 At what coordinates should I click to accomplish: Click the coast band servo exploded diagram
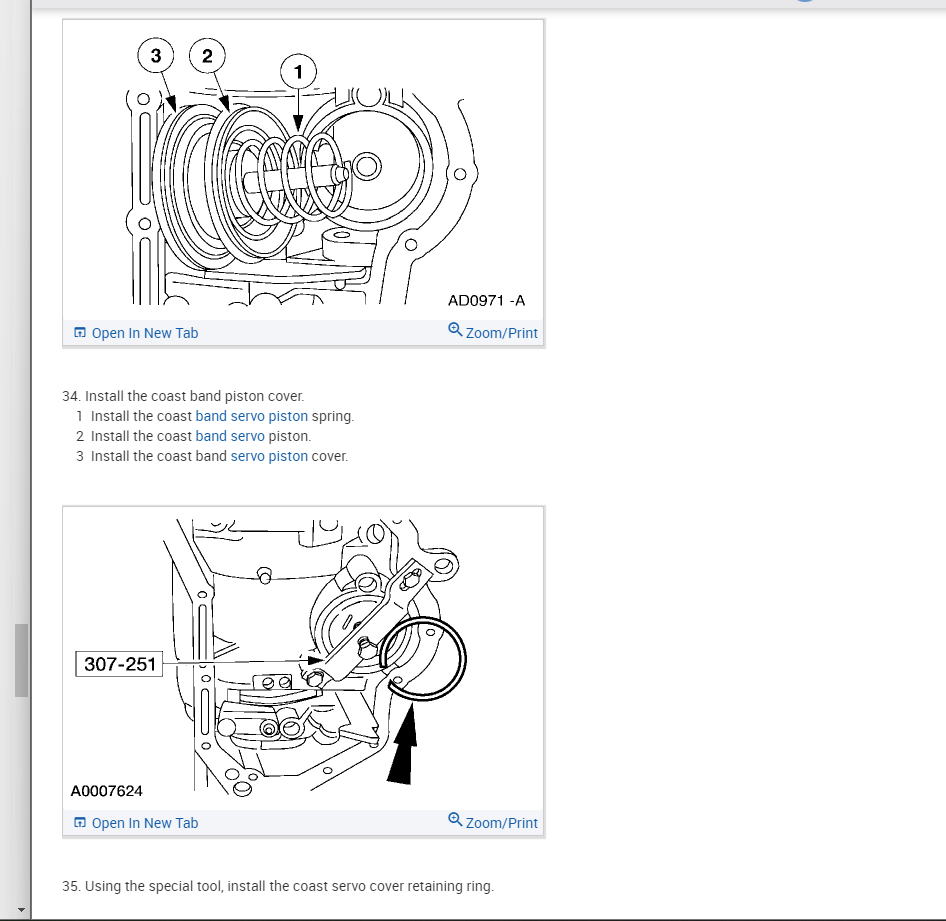tap(303, 170)
